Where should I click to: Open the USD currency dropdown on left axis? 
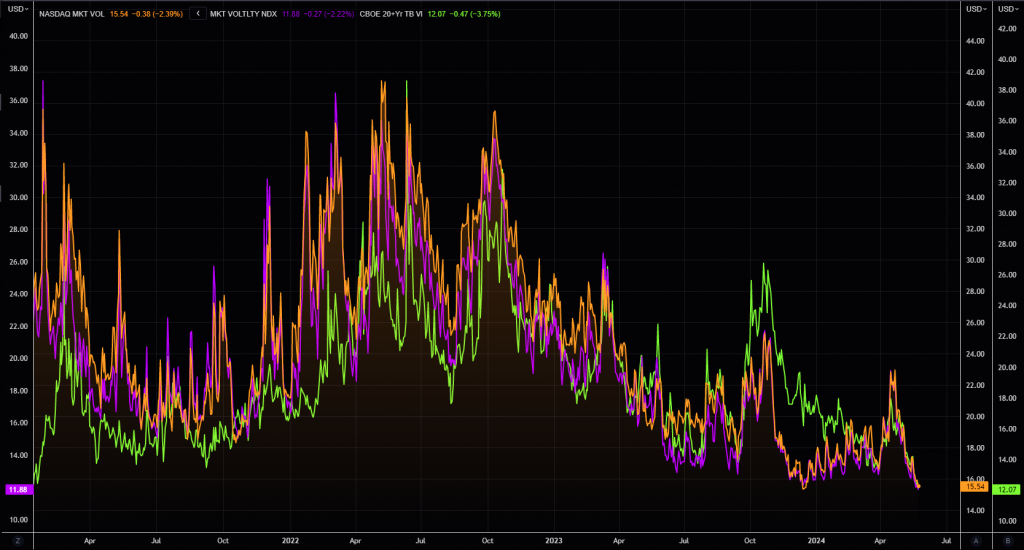point(17,9)
